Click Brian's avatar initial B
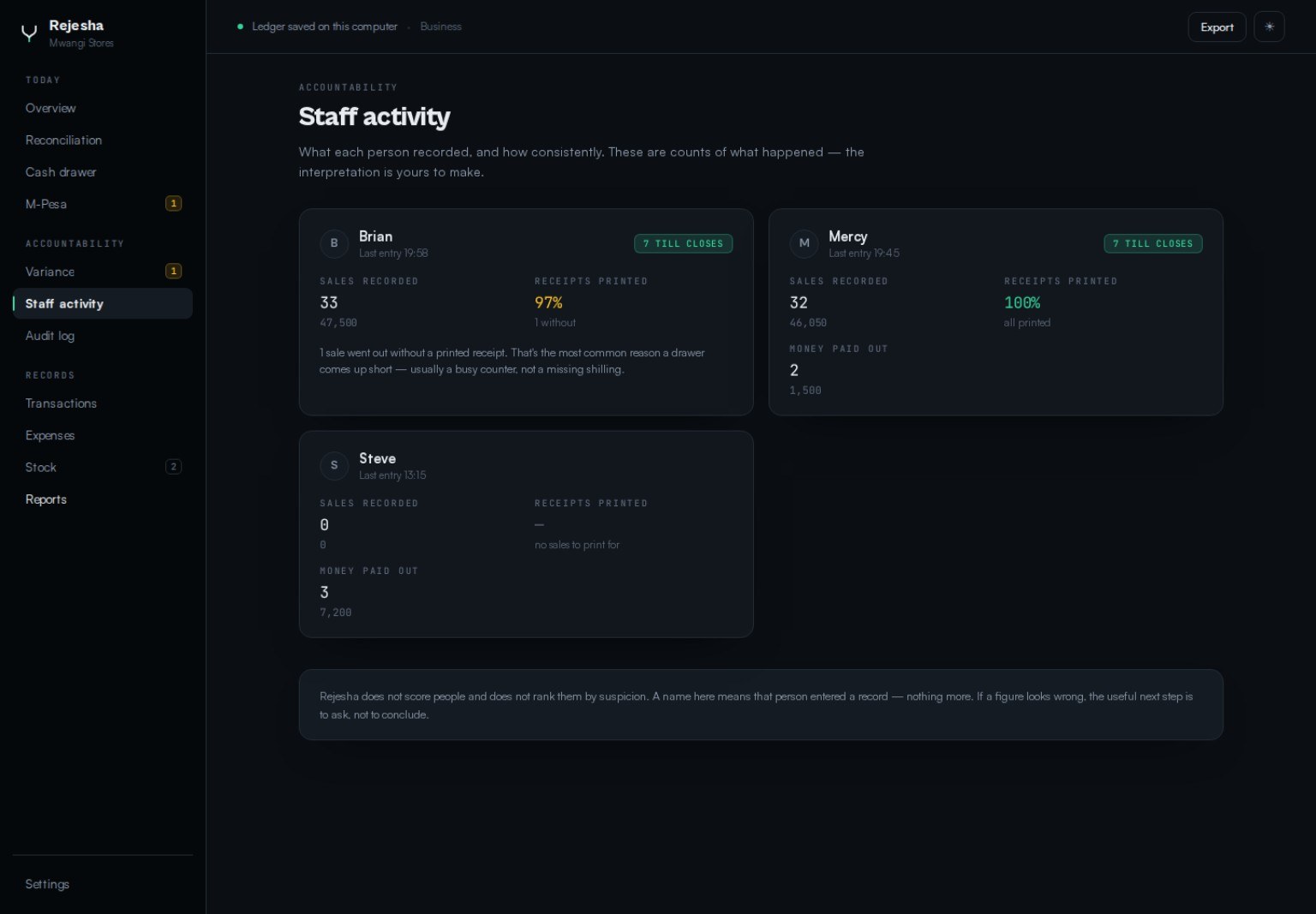This screenshot has height=914, width=1316. point(334,243)
